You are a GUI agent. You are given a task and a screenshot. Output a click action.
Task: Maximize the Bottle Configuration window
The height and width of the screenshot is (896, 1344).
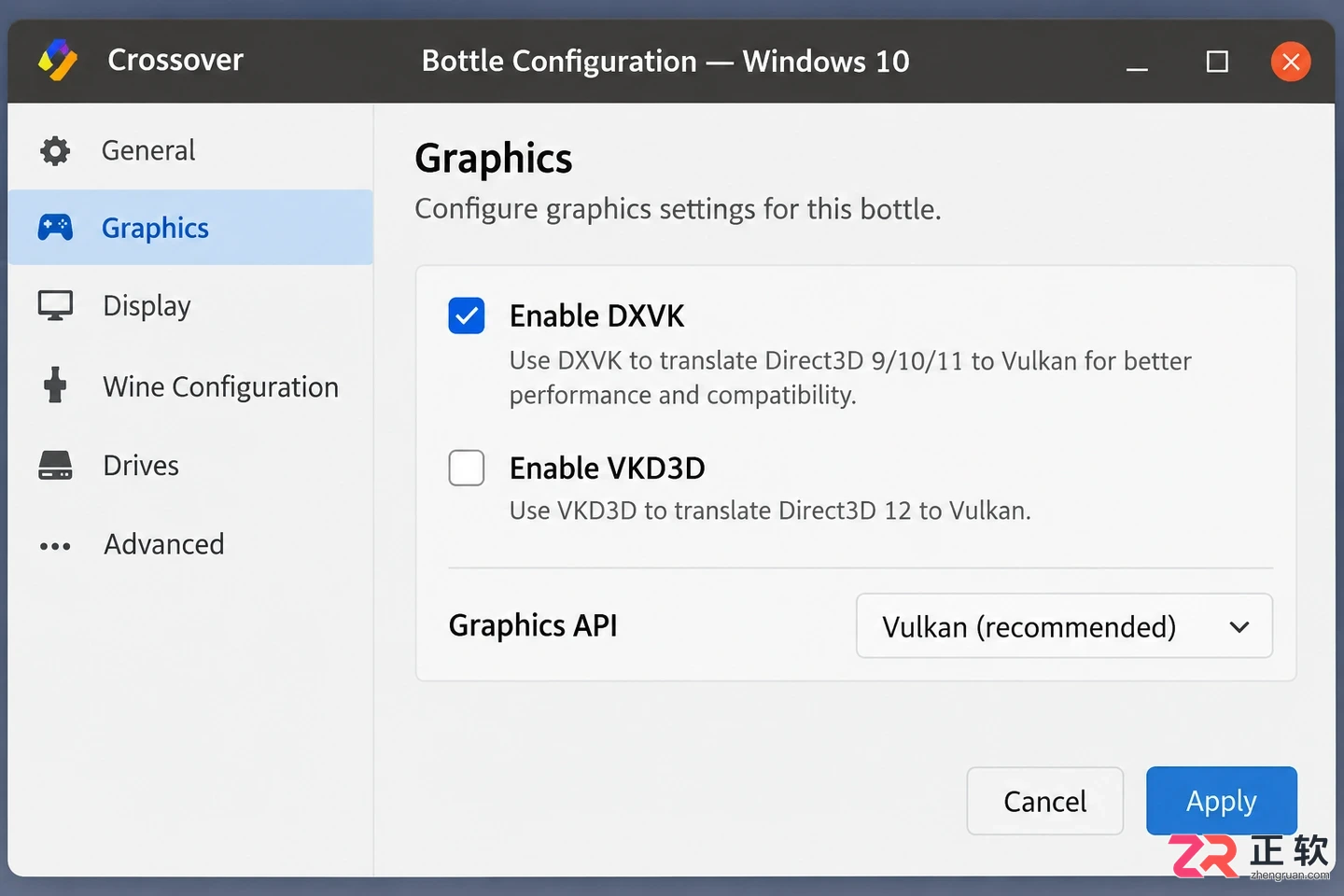pyautogui.click(x=1217, y=62)
